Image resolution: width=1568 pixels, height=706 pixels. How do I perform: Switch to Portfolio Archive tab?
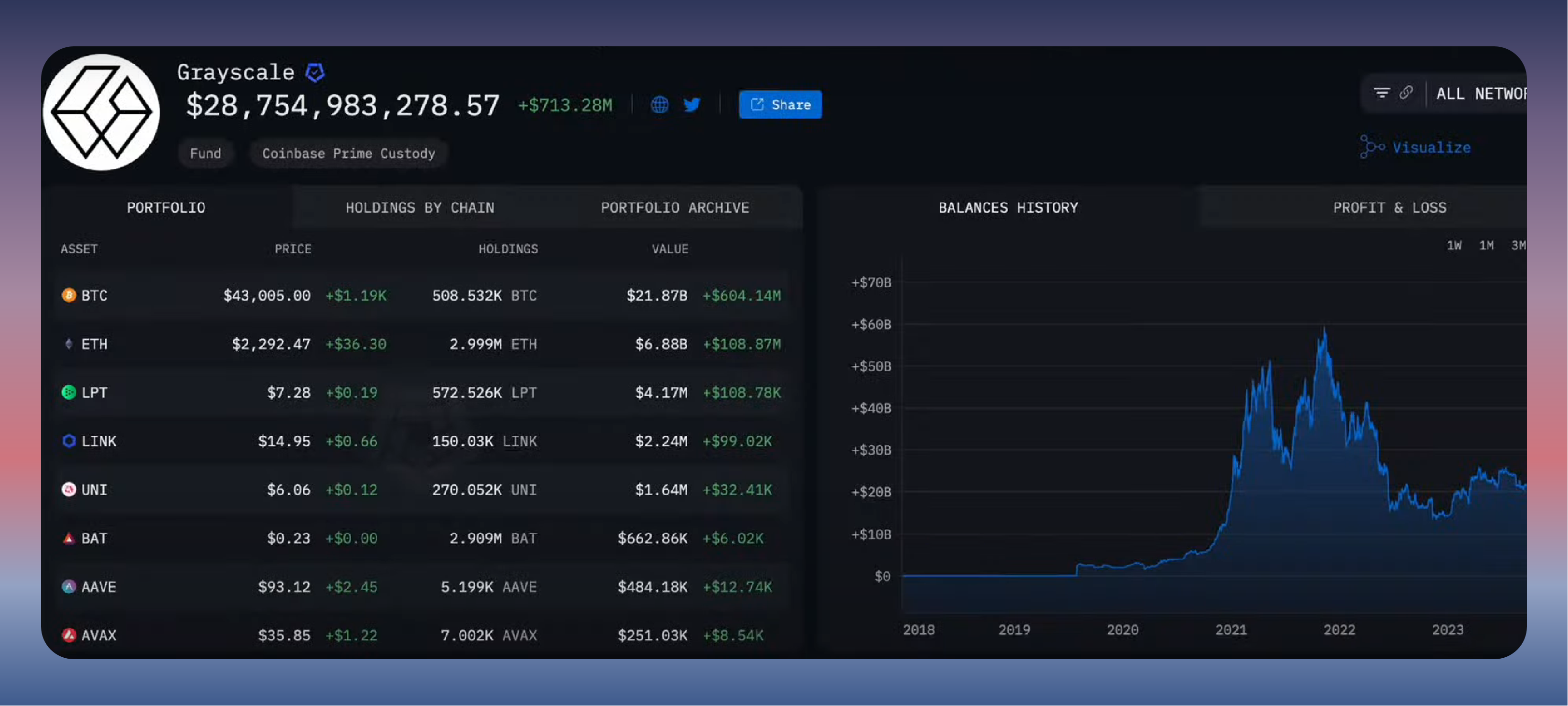(675, 208)
